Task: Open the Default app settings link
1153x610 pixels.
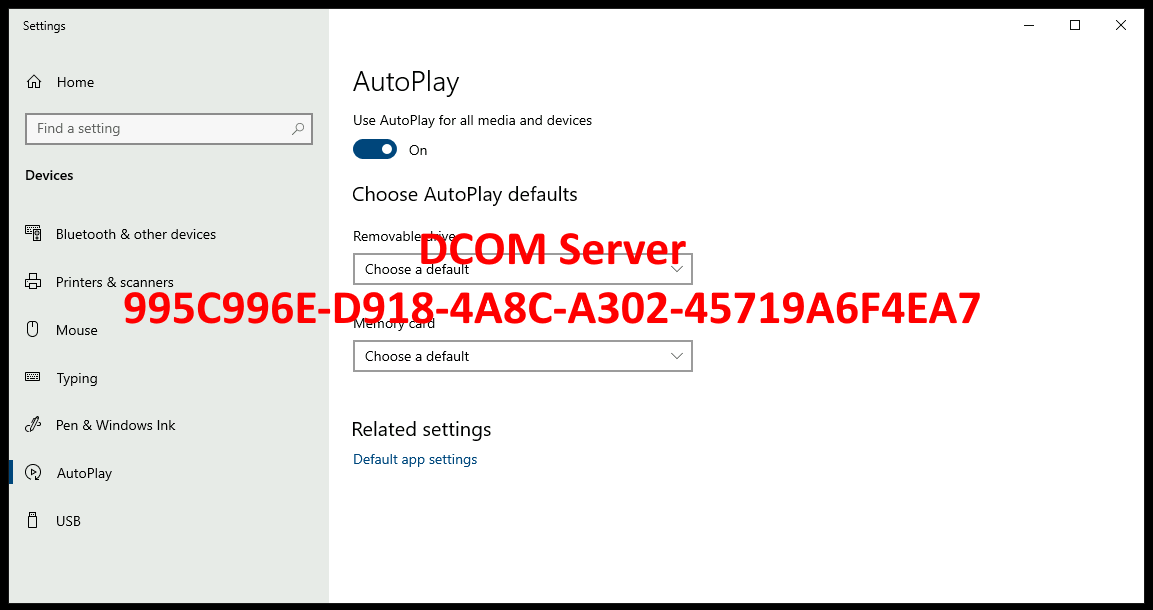Action: point(415,460)
